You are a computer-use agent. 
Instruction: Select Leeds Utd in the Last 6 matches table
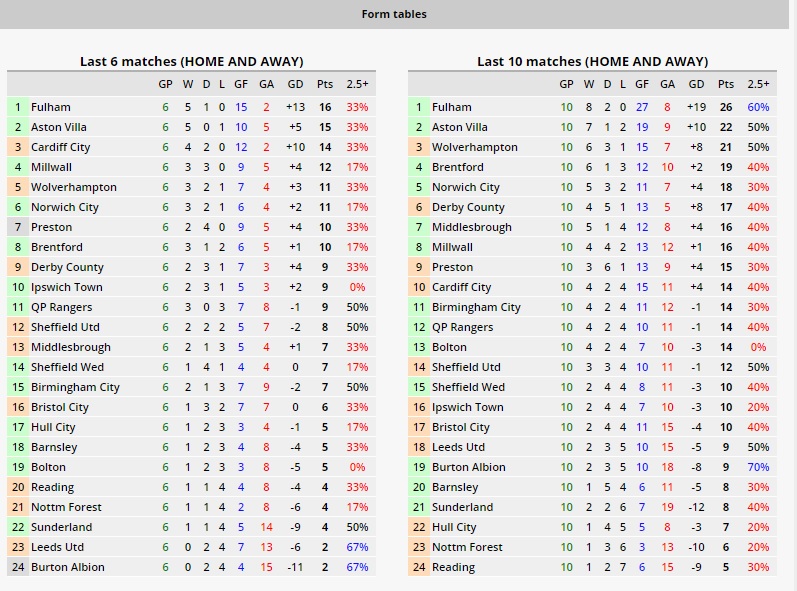point(58,547)
